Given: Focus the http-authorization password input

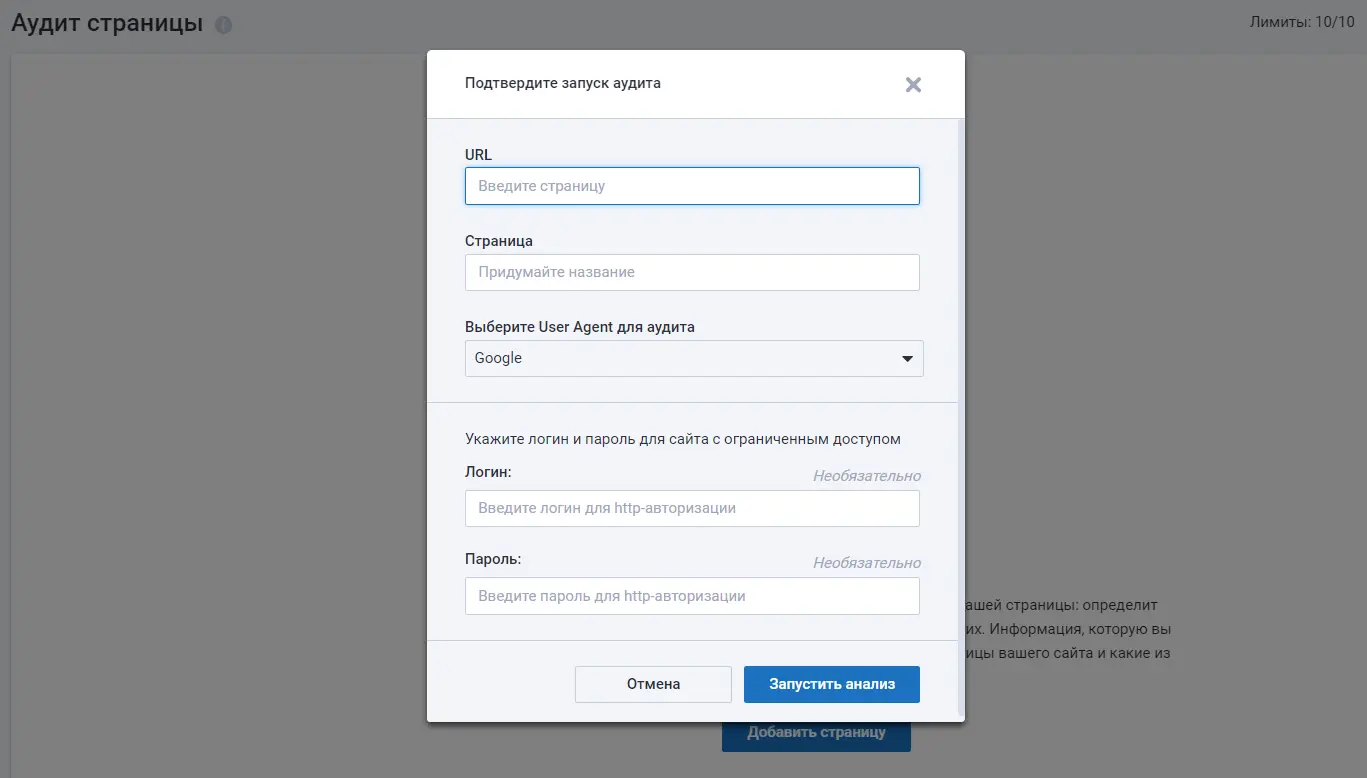Looking at the screenshot, I should [691, 596].
